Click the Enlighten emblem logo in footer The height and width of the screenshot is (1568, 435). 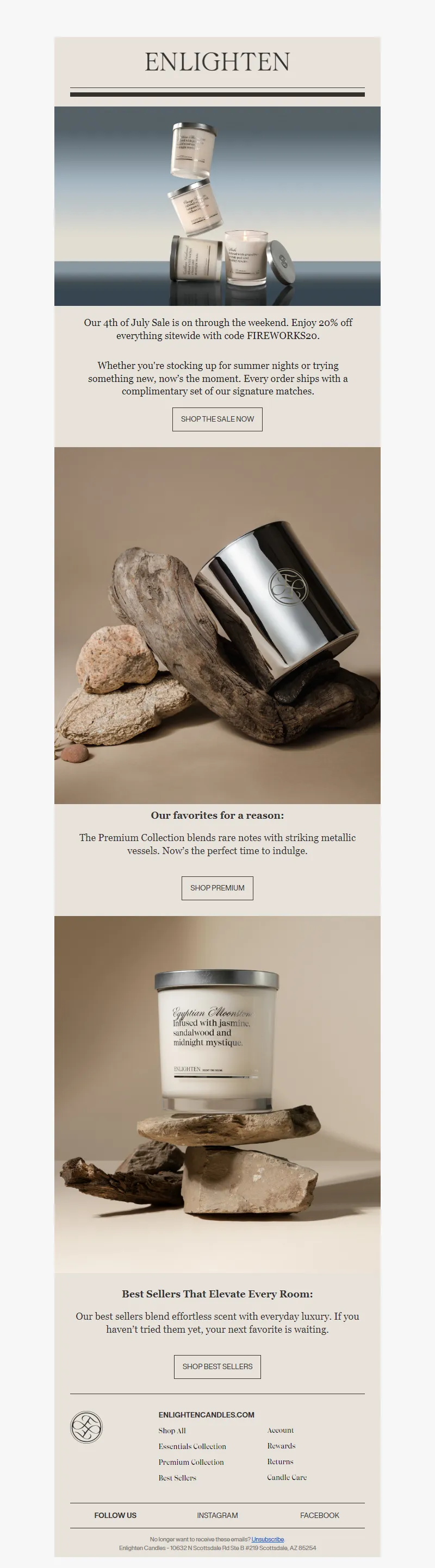click(x=86, y=1427)
